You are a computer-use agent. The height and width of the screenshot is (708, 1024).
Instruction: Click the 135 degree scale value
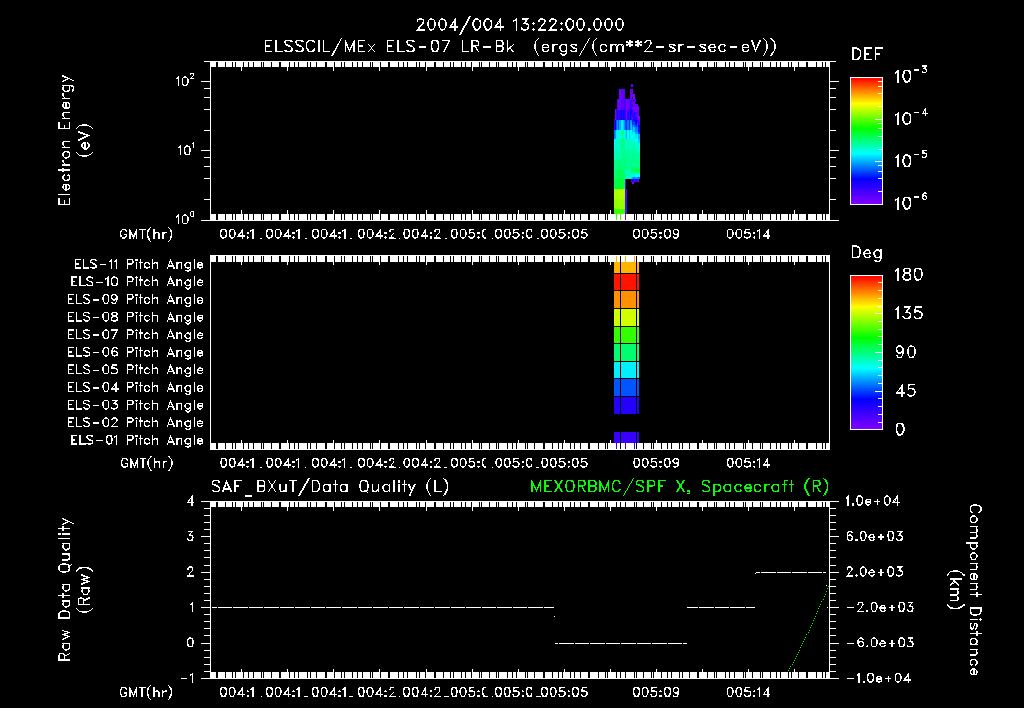coord(908,314)
